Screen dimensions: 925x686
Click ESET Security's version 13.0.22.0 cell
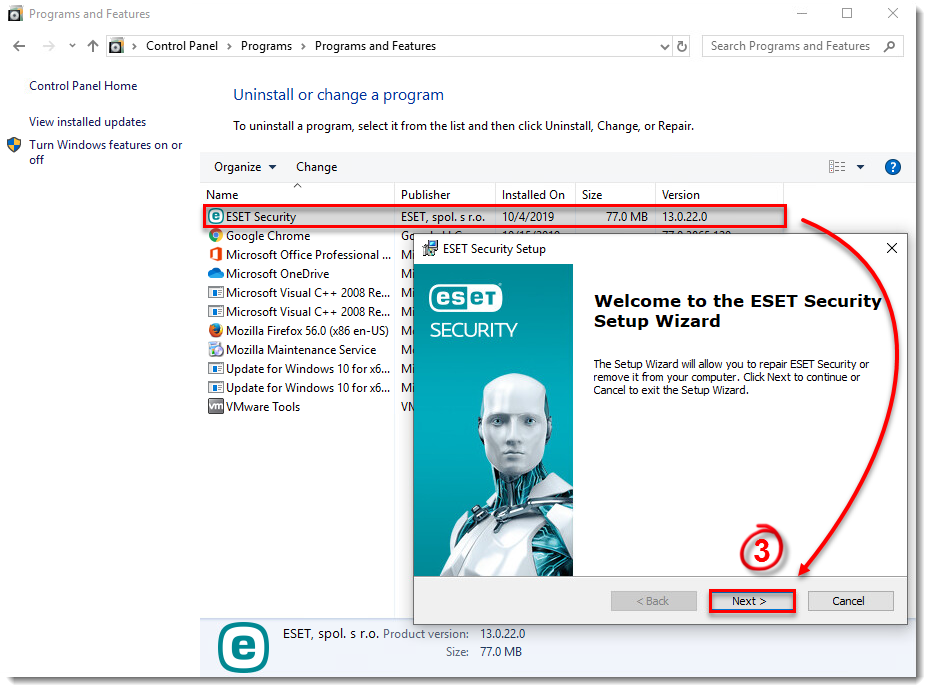tap(684, 216)
